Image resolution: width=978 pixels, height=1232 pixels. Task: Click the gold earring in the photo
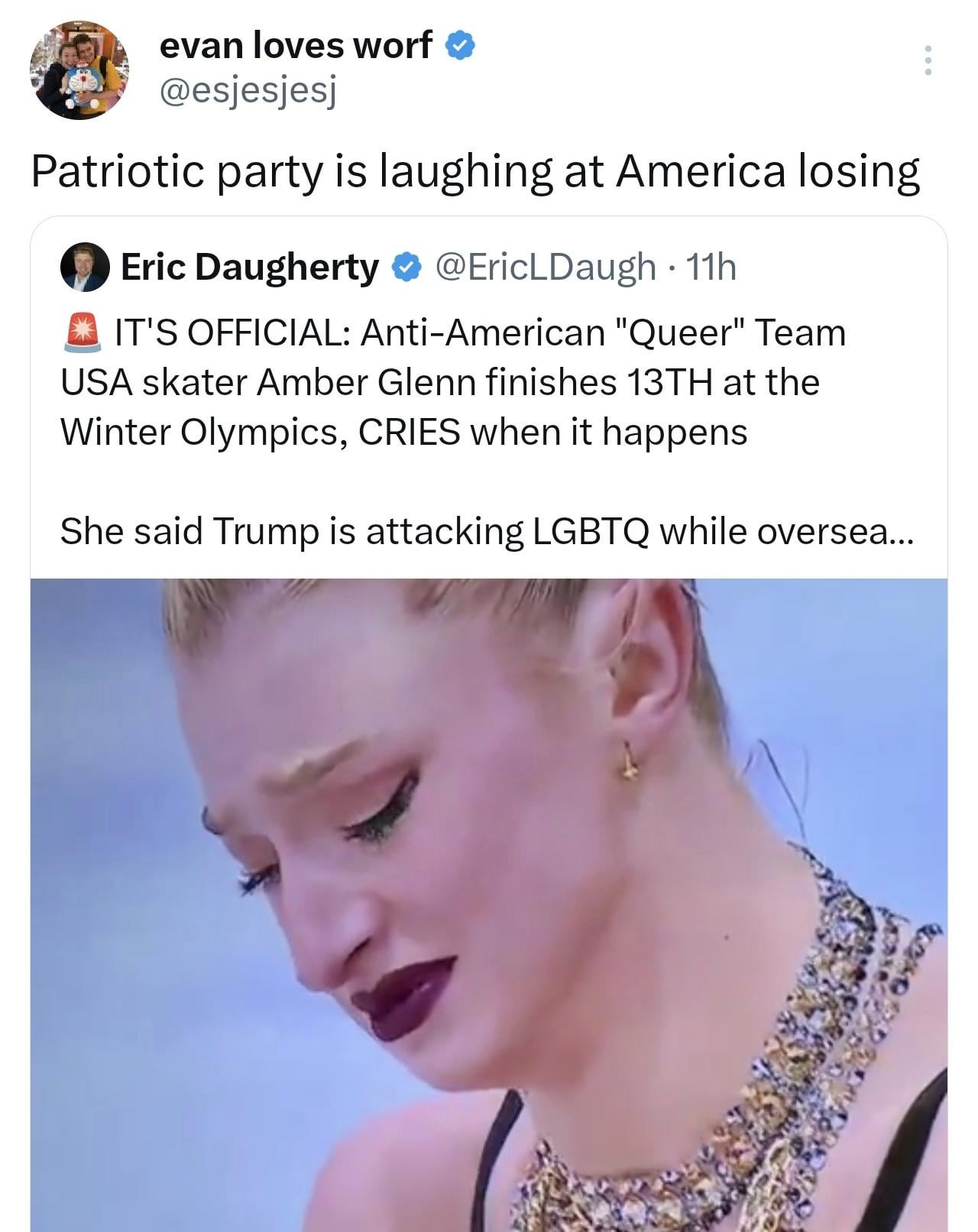630,760
